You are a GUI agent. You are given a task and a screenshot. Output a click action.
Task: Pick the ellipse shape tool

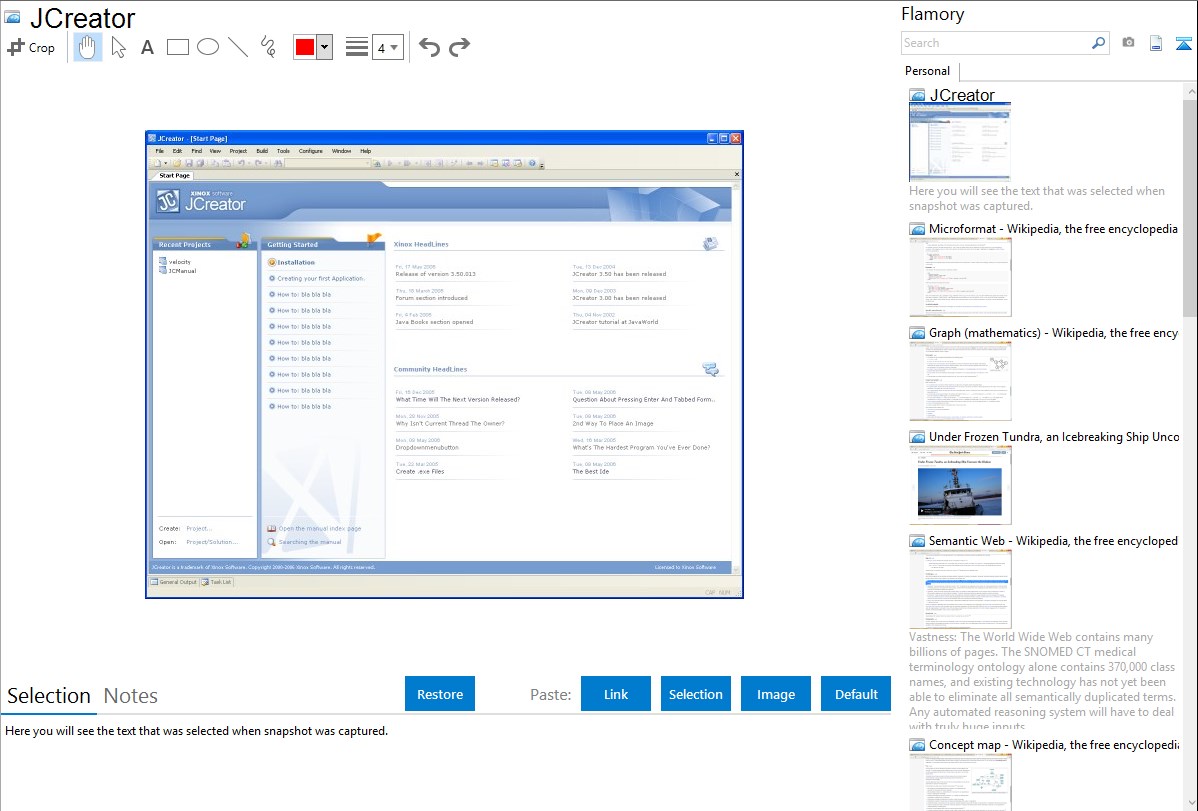click(x=208, y=47)
